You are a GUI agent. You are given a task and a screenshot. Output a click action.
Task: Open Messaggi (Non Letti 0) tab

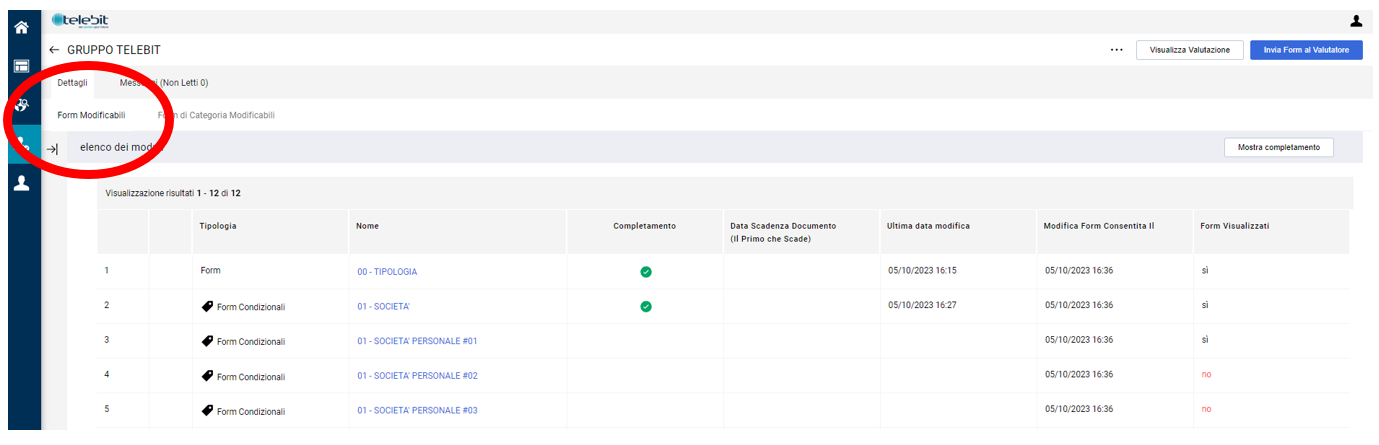tap(164, 83)
